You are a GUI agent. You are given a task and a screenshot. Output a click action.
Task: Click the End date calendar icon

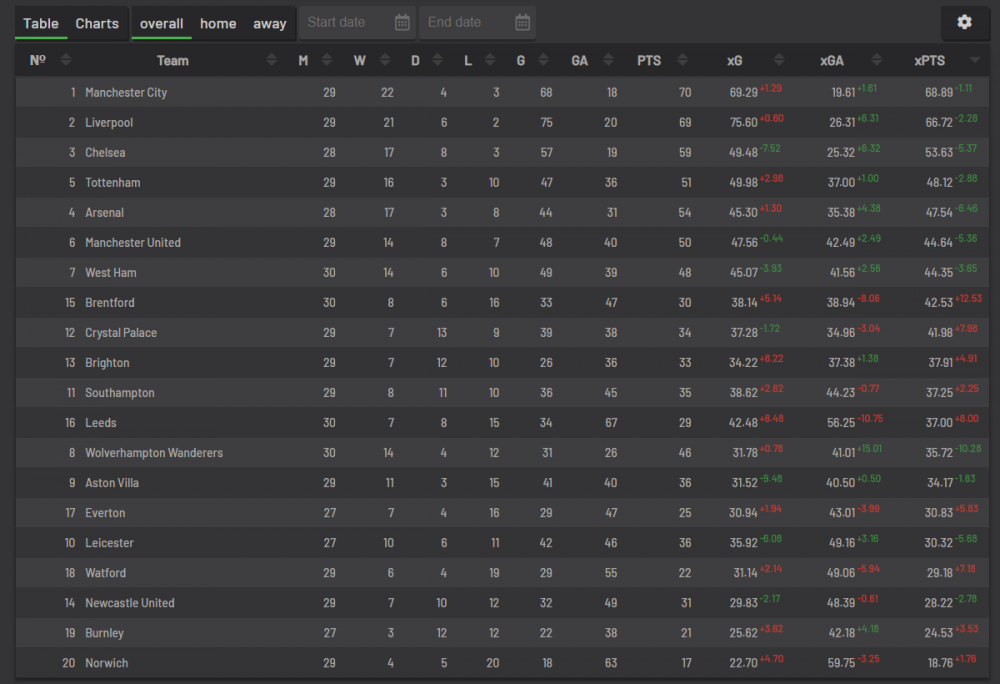tap(522, 23)
